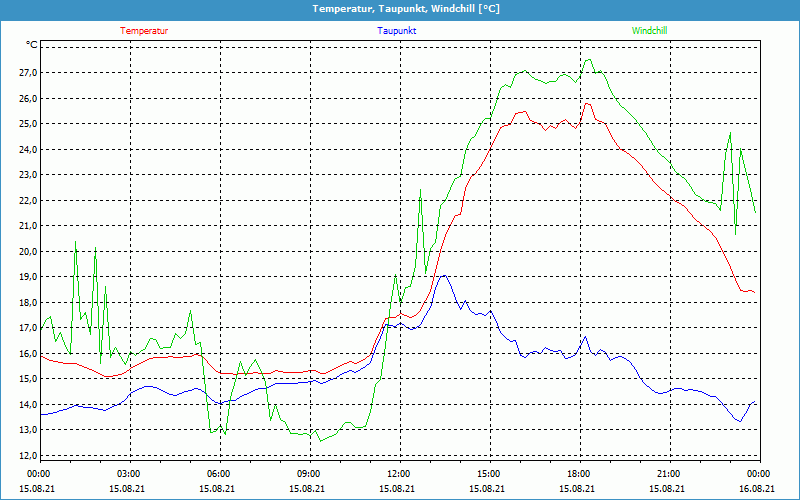Click the 06:00 time axis label
The image size is (800, 500).
pyautogui.click(x=219, y=474)
